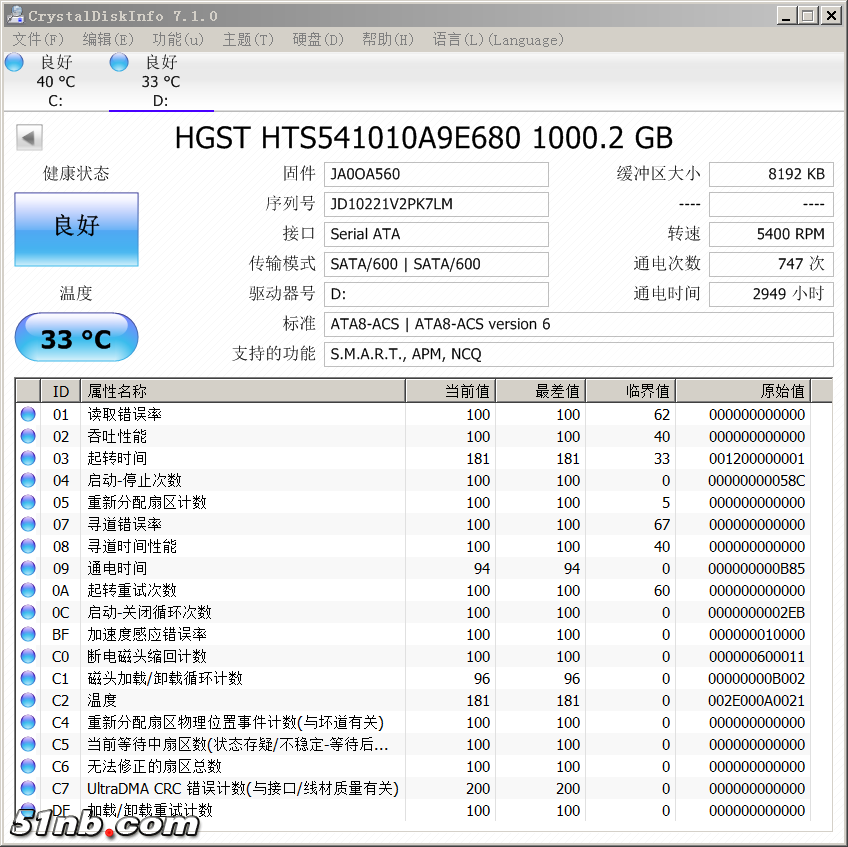The height and width of the screenshot is (847, 848).
Task: Open the 功能(u) menu
Action: [x=177, y=40]
